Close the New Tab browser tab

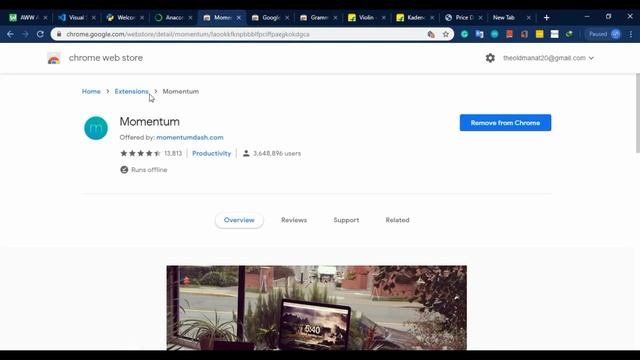pyautogui.click(x=529, y=18)
